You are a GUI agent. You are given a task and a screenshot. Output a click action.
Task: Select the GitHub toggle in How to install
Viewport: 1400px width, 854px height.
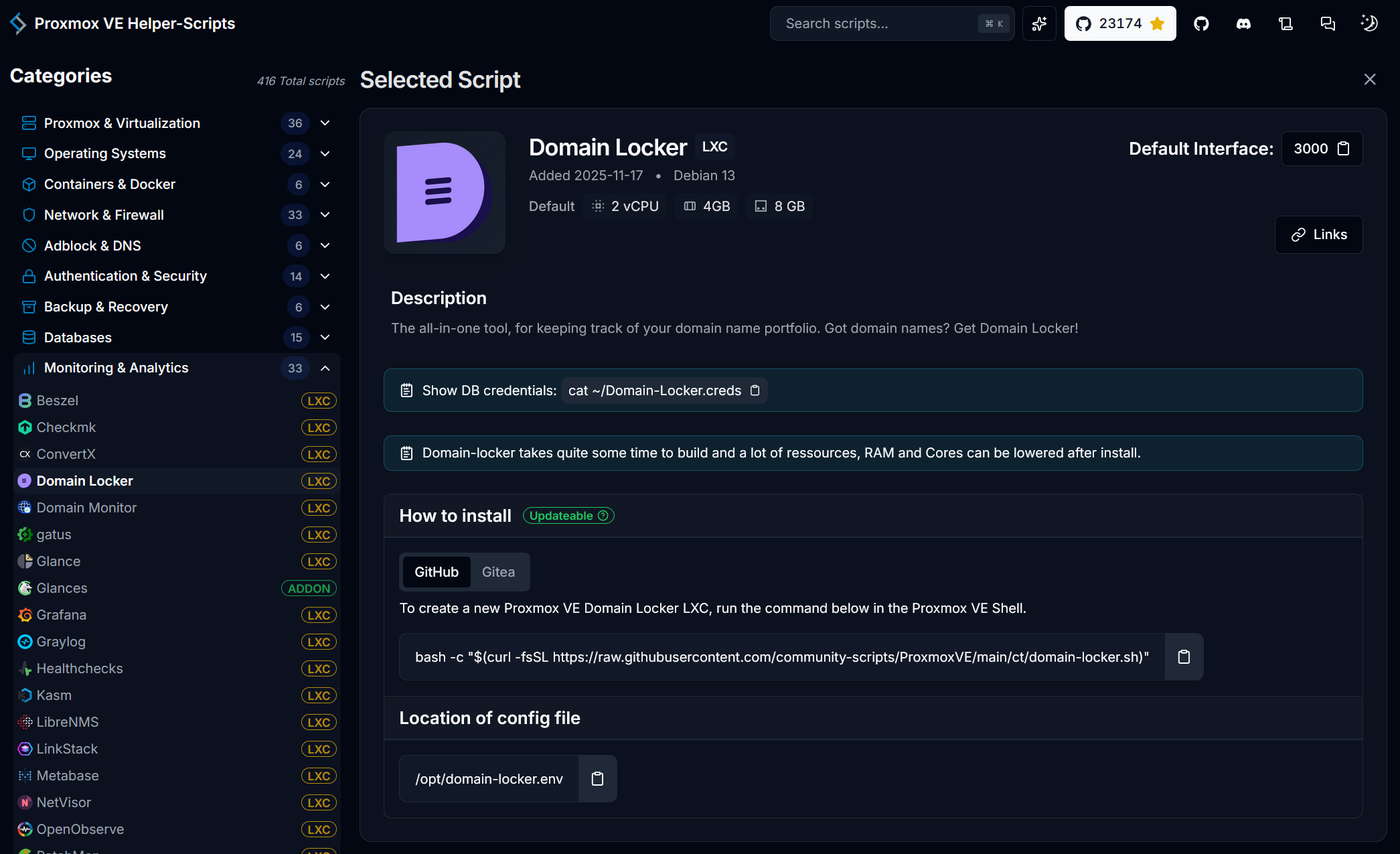pos(436,571)
